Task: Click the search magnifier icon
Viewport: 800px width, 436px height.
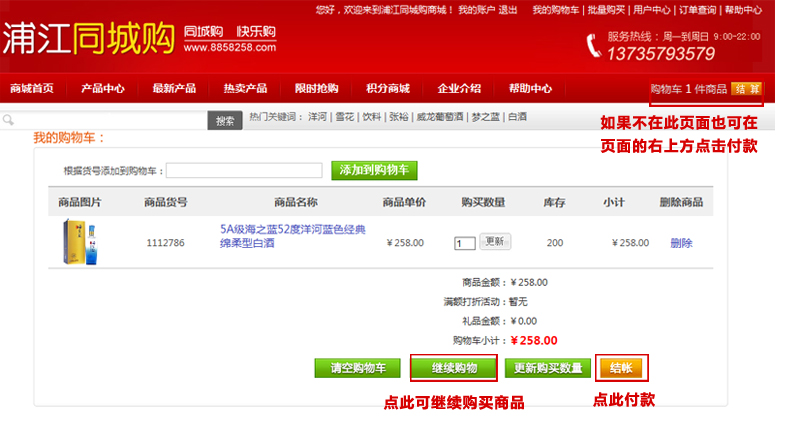Action: point(8,121)
